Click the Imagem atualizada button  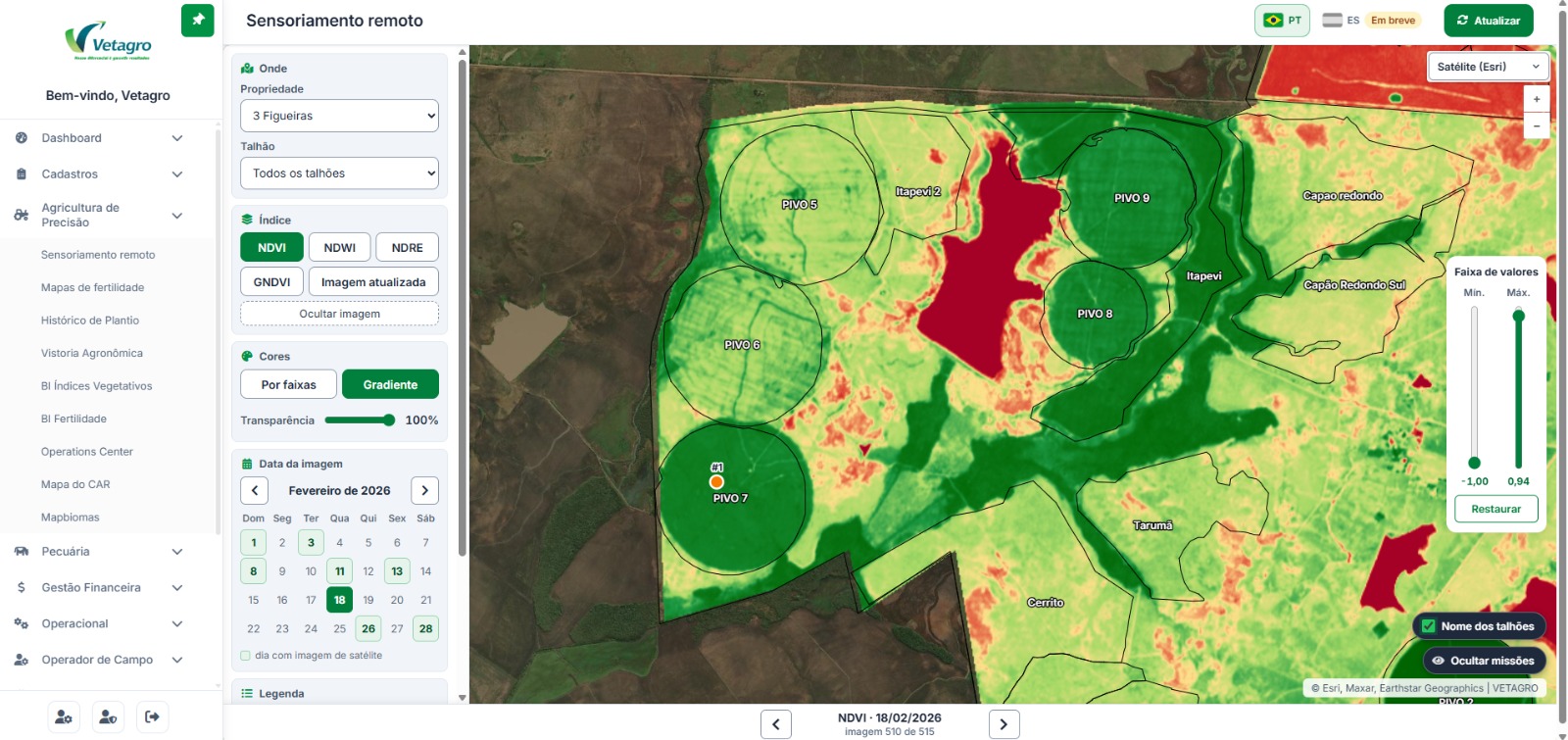pos(373,282)
